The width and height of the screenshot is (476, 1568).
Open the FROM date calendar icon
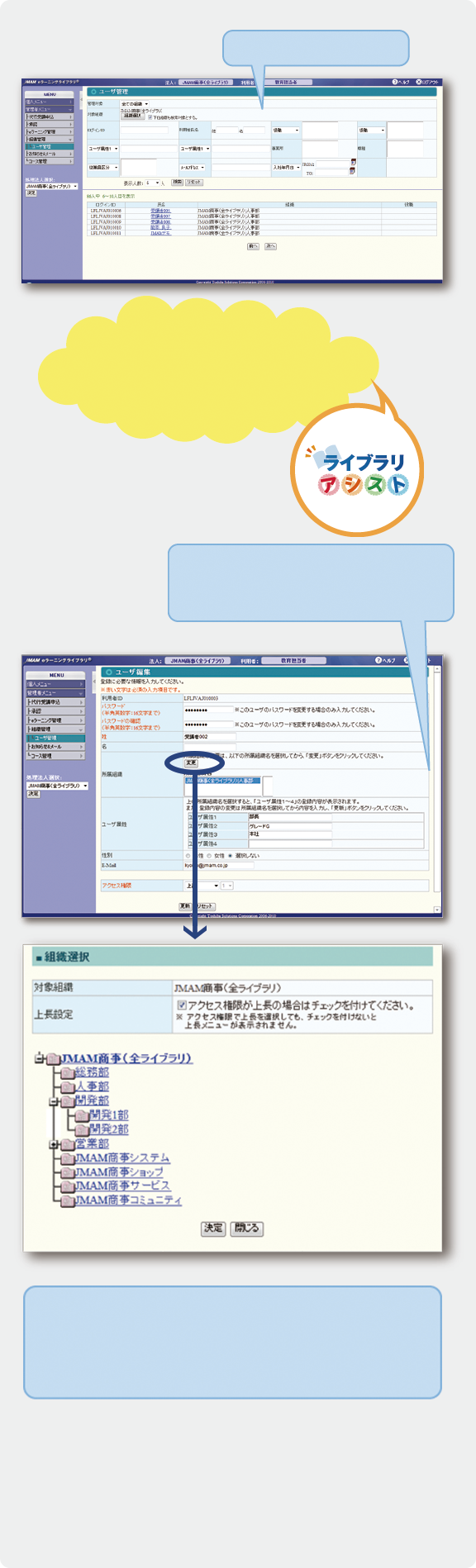(353, 162)
